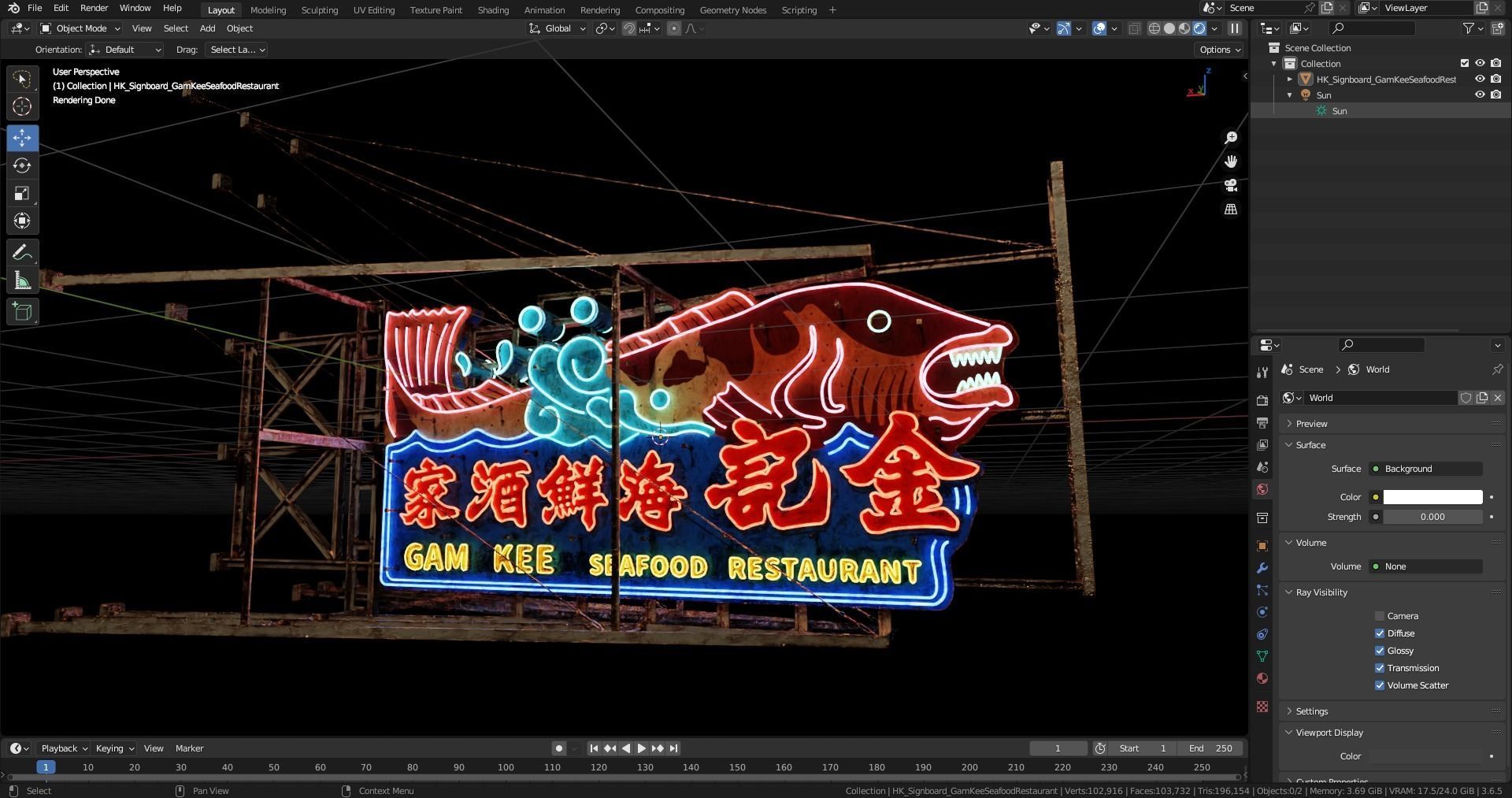Screen dimensions: 1512x798
Task: Click the Strength value slider
Action: 1432,517
